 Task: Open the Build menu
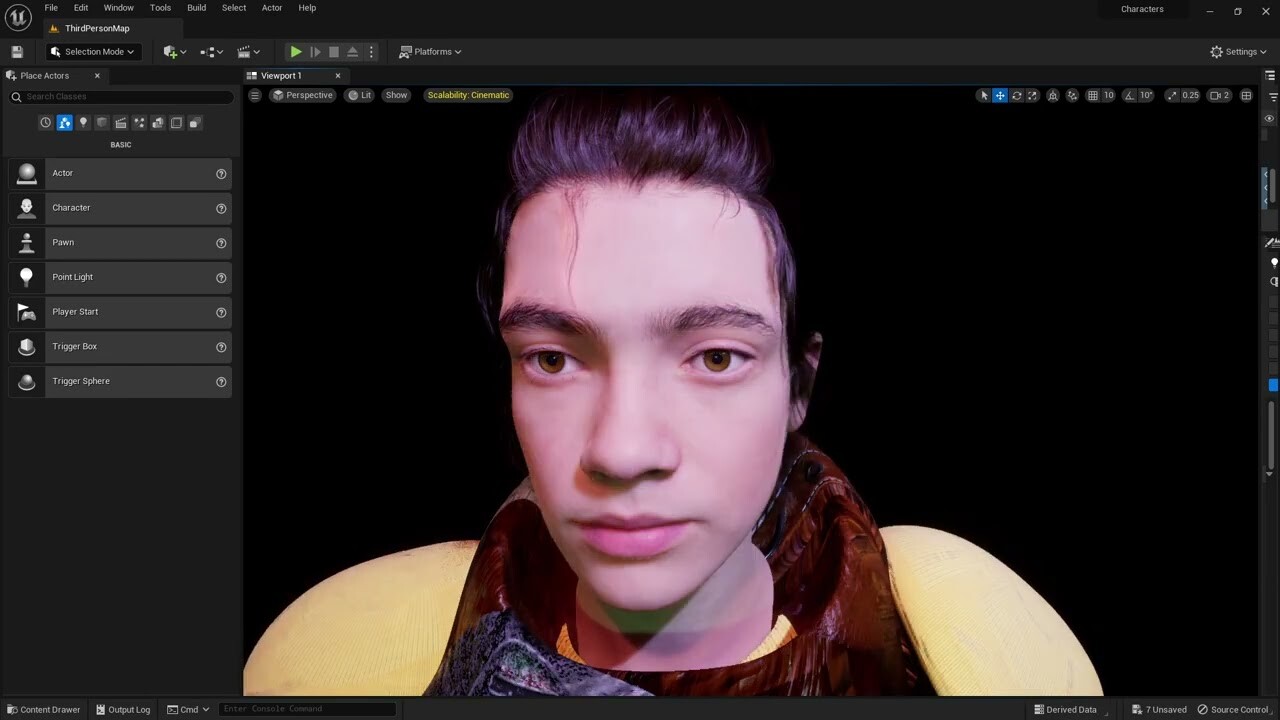pos(197,8)
